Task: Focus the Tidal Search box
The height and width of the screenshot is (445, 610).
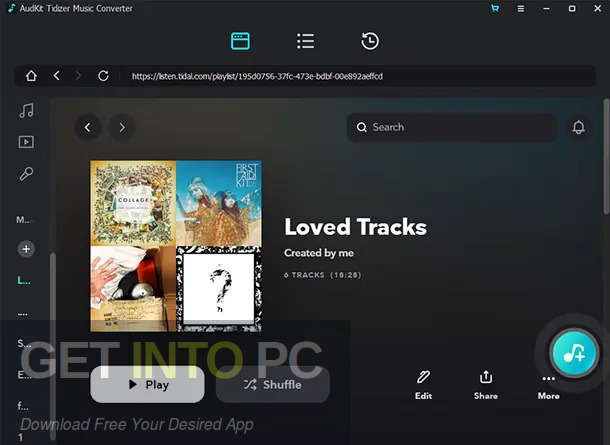Action: [452, 127]
